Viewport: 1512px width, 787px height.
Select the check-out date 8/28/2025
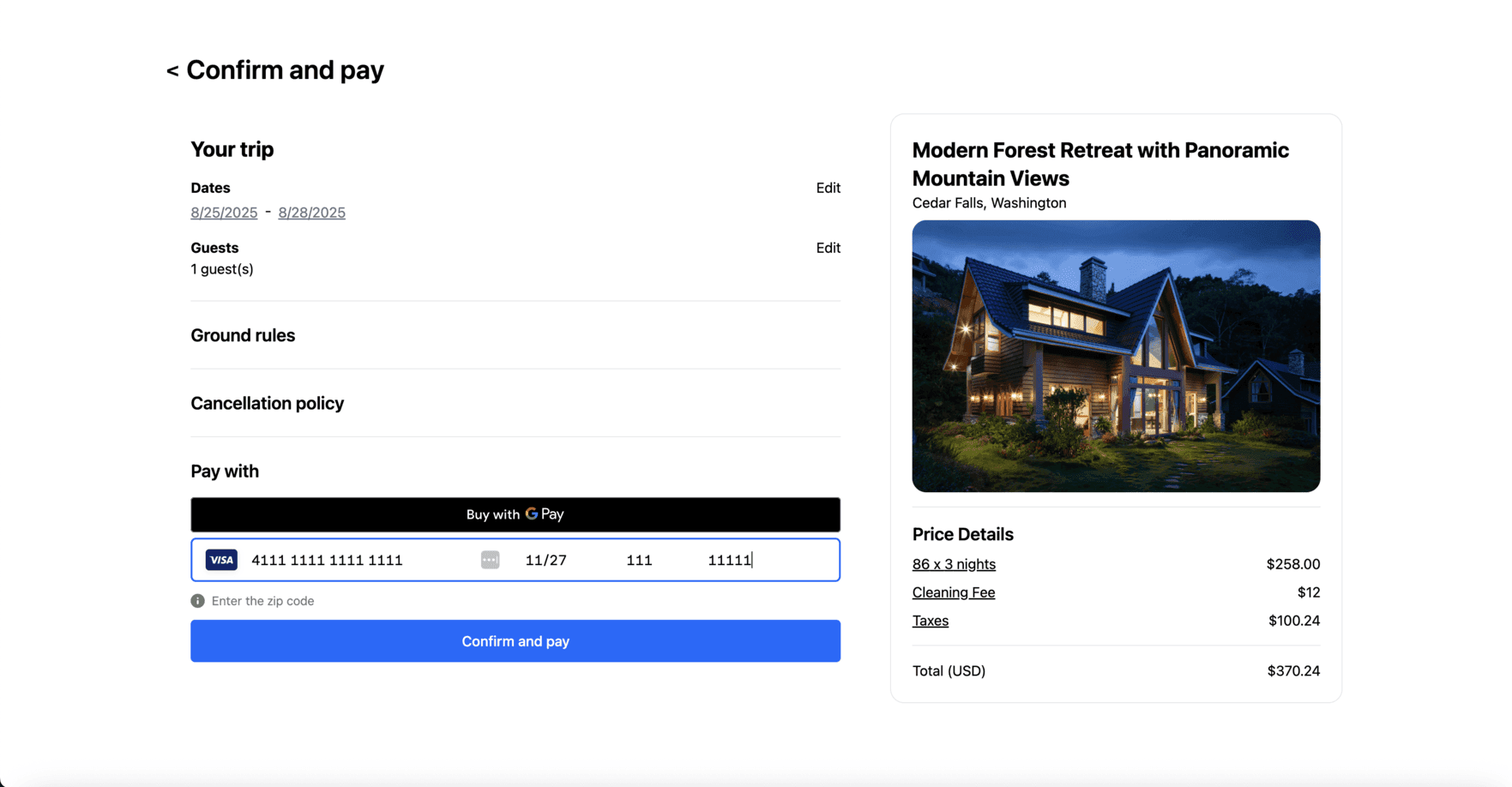(x=311, y=213)
